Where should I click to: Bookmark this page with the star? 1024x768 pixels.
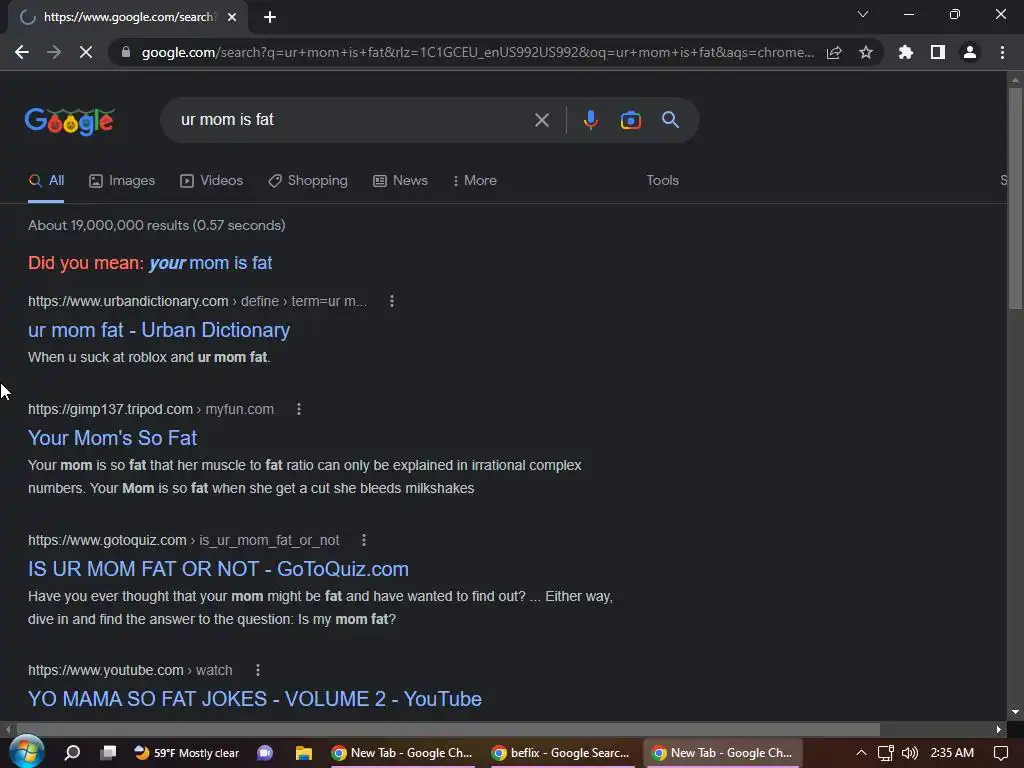click(866, 52)
